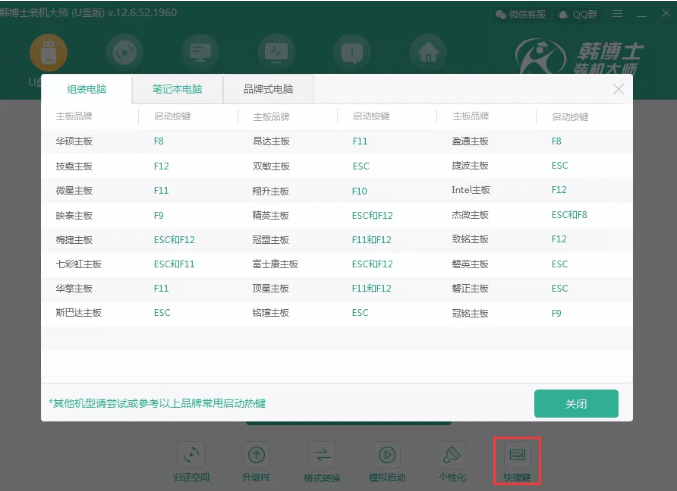Click the exclamation message icon in toolbar
Viewport: 677px width, 491px height.
(x=352, y=53)
